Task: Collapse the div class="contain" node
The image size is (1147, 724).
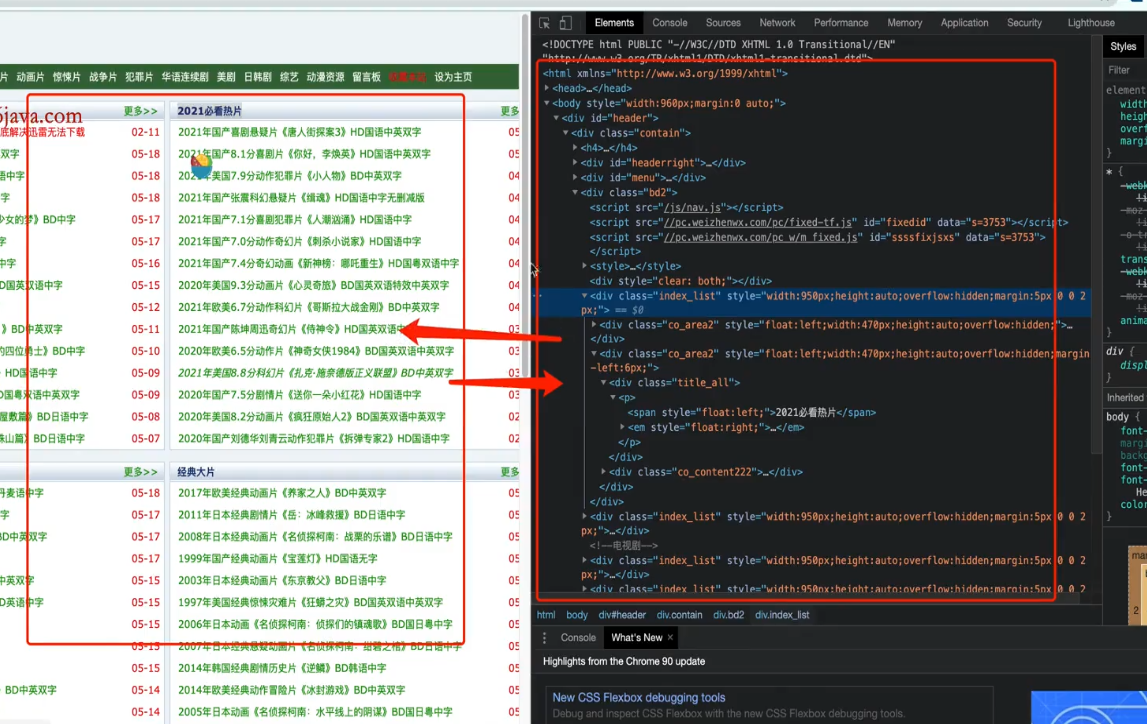Action: pos(566,133)
